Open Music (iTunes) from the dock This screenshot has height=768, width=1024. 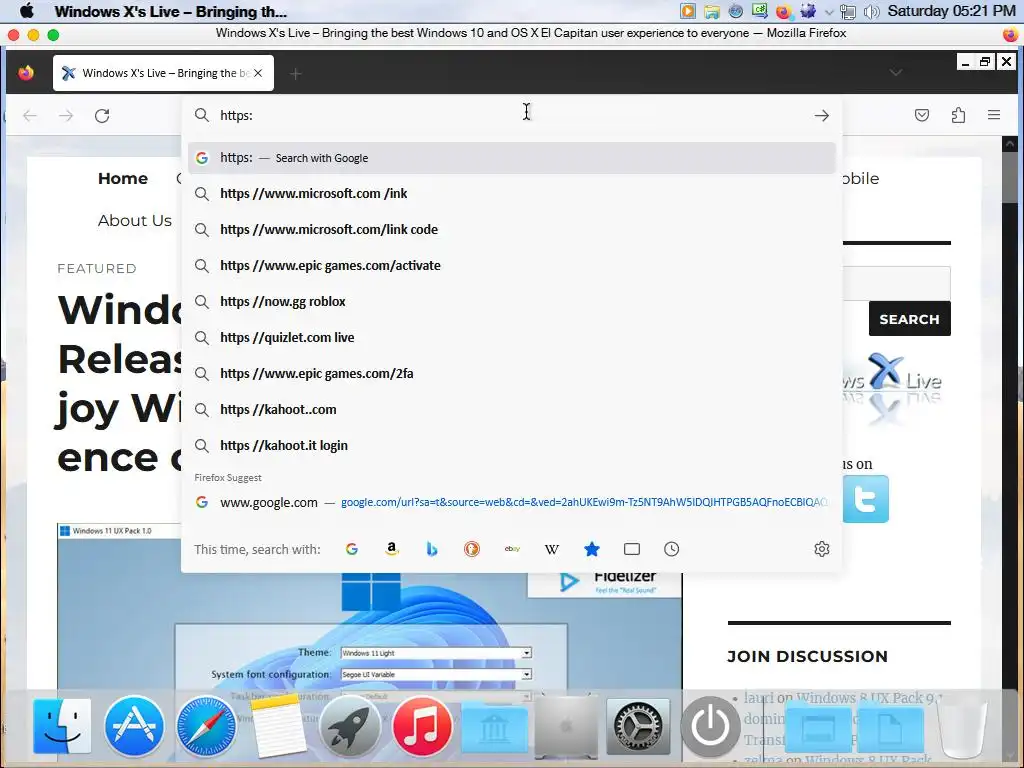pos(422,726)
